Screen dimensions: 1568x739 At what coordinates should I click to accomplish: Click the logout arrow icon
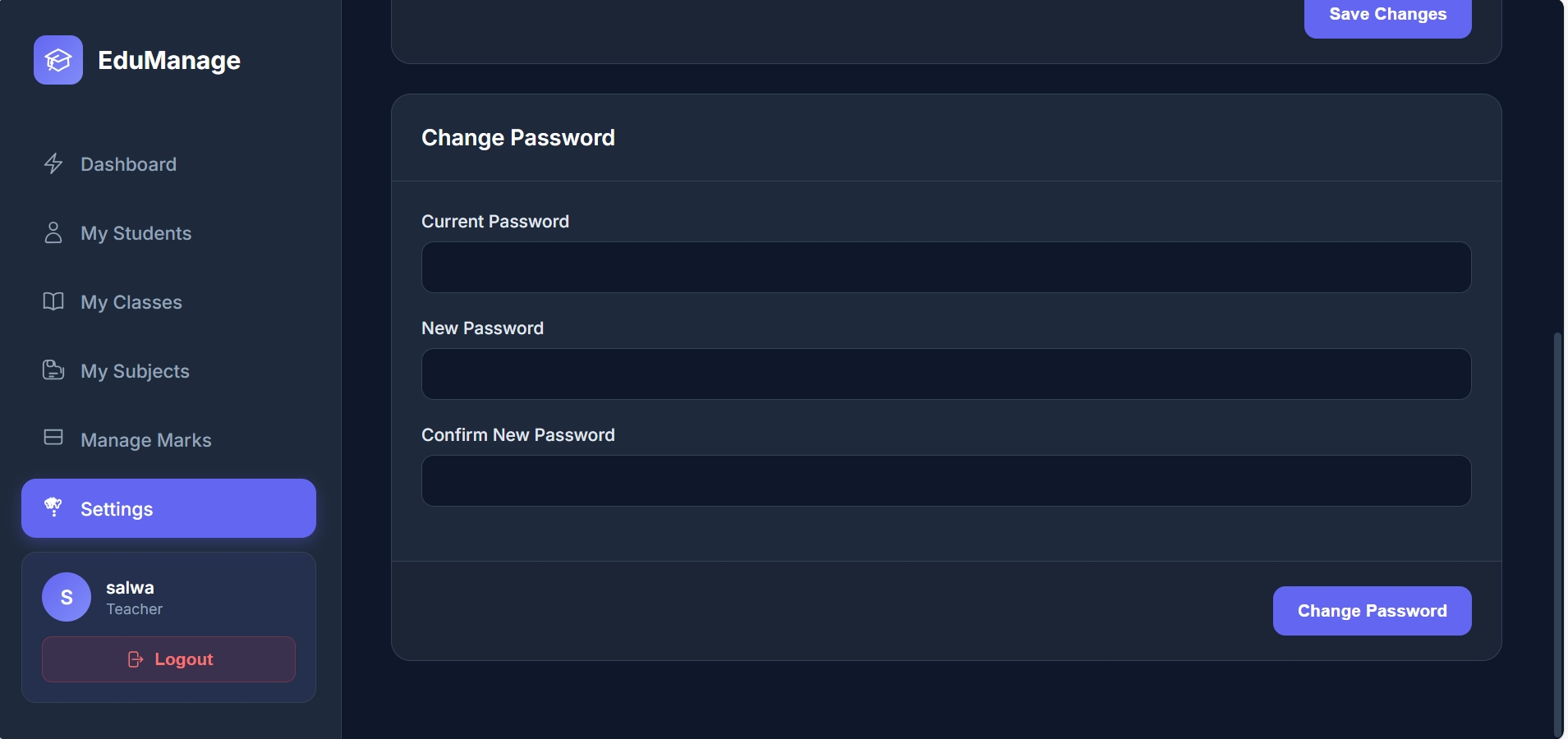(136, 659)
